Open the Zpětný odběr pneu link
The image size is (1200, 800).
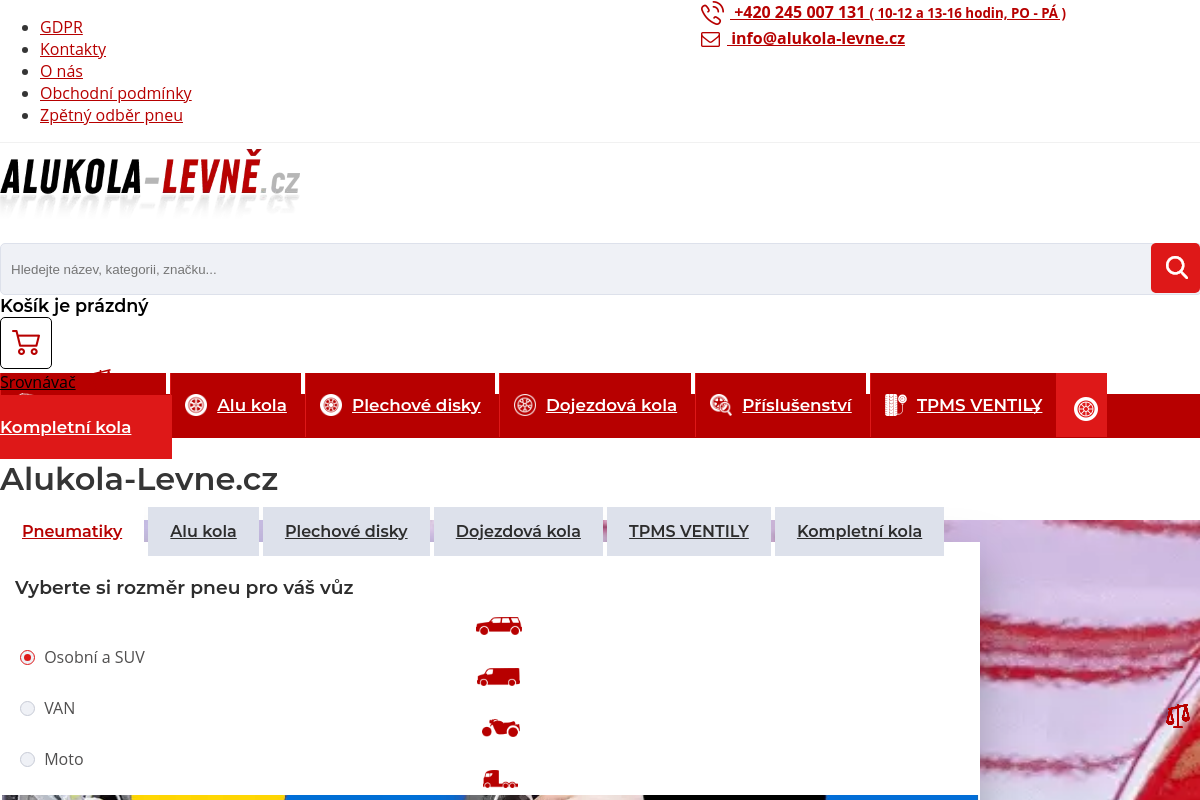(x=111, y=115)
